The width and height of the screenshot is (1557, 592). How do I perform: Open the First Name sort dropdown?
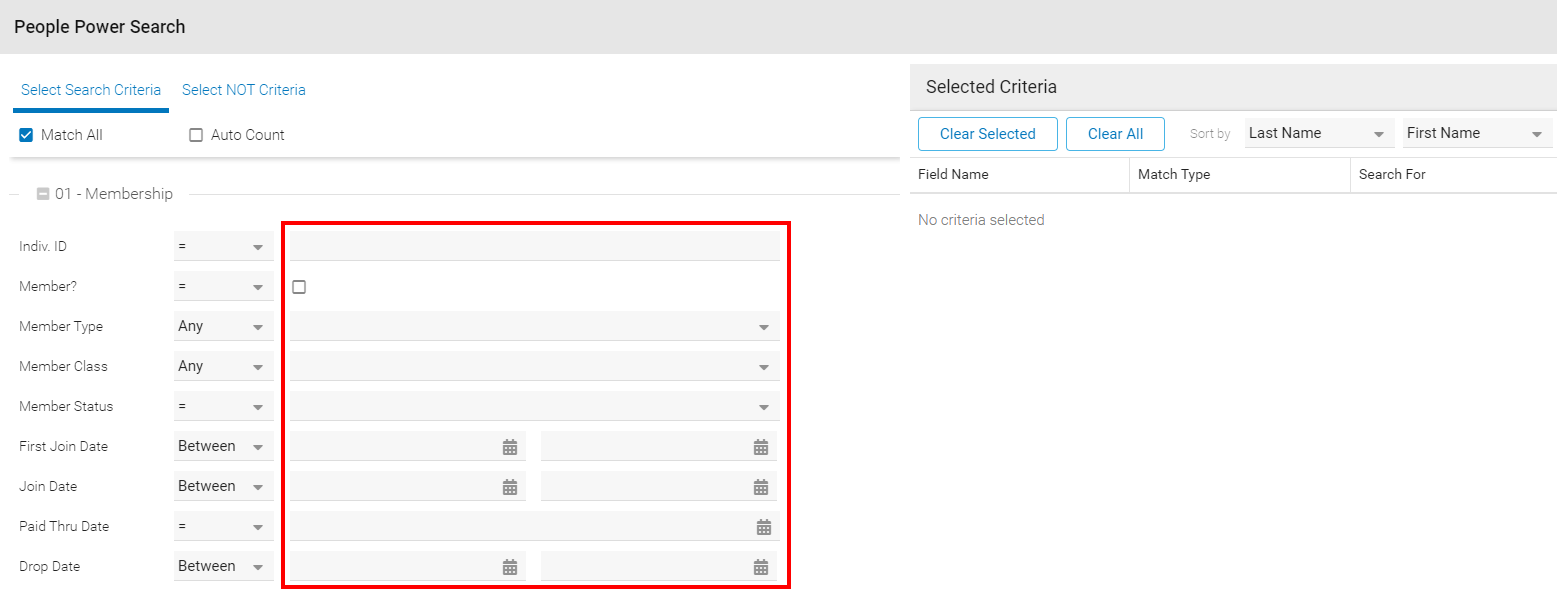1478,133
